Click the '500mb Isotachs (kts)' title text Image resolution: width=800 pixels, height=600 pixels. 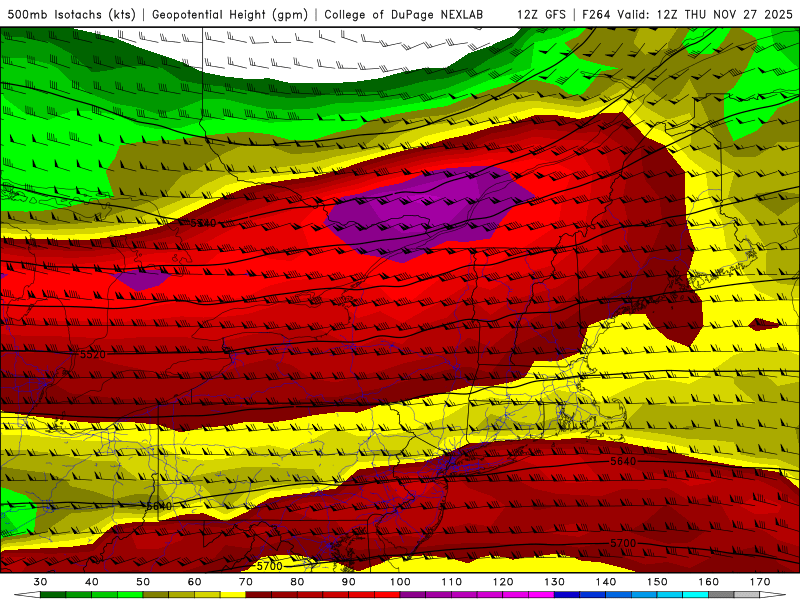pyautogui.click(x=72, y=14)
